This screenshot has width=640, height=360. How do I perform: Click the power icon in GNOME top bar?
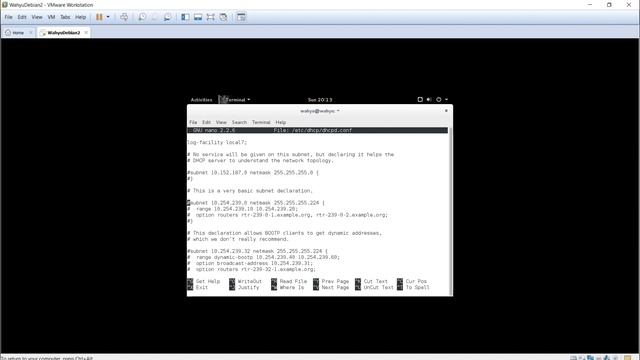[439, 100]
